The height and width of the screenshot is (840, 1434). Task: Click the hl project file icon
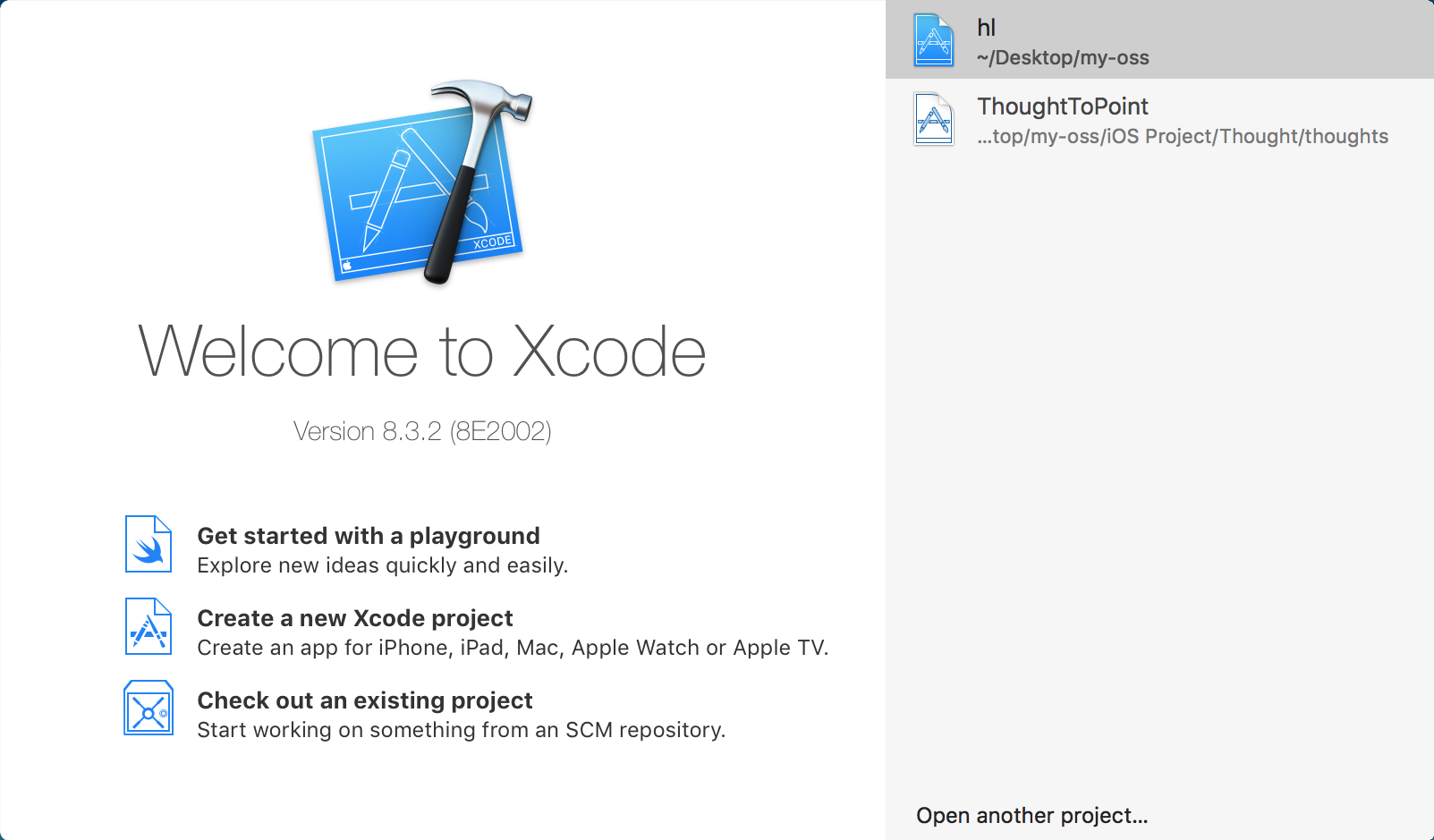pos(934,39)
